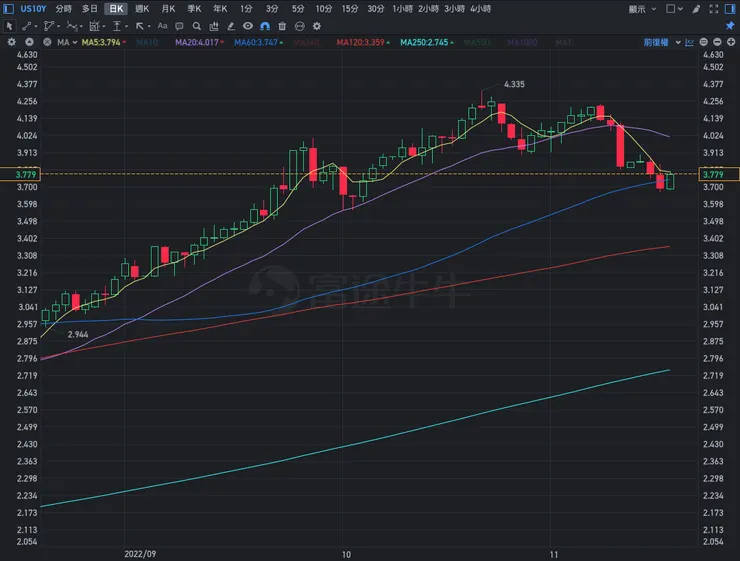Click the 3.779 current price label on left axis
Viewport: 740px width, 561px height.
20,174
